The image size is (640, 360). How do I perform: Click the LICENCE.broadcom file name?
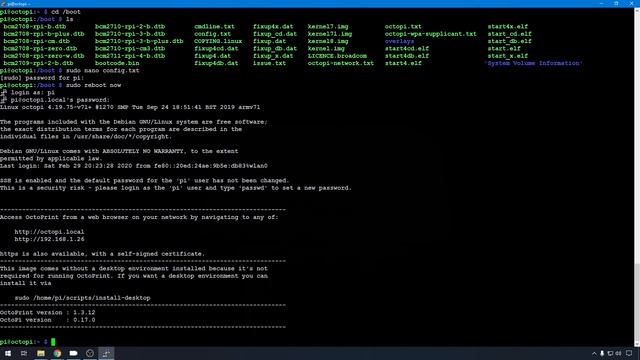tap(337, 56)
